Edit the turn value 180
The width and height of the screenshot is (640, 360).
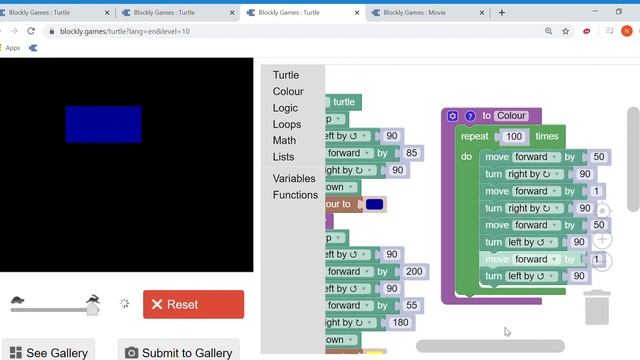[x=400, y=323]
